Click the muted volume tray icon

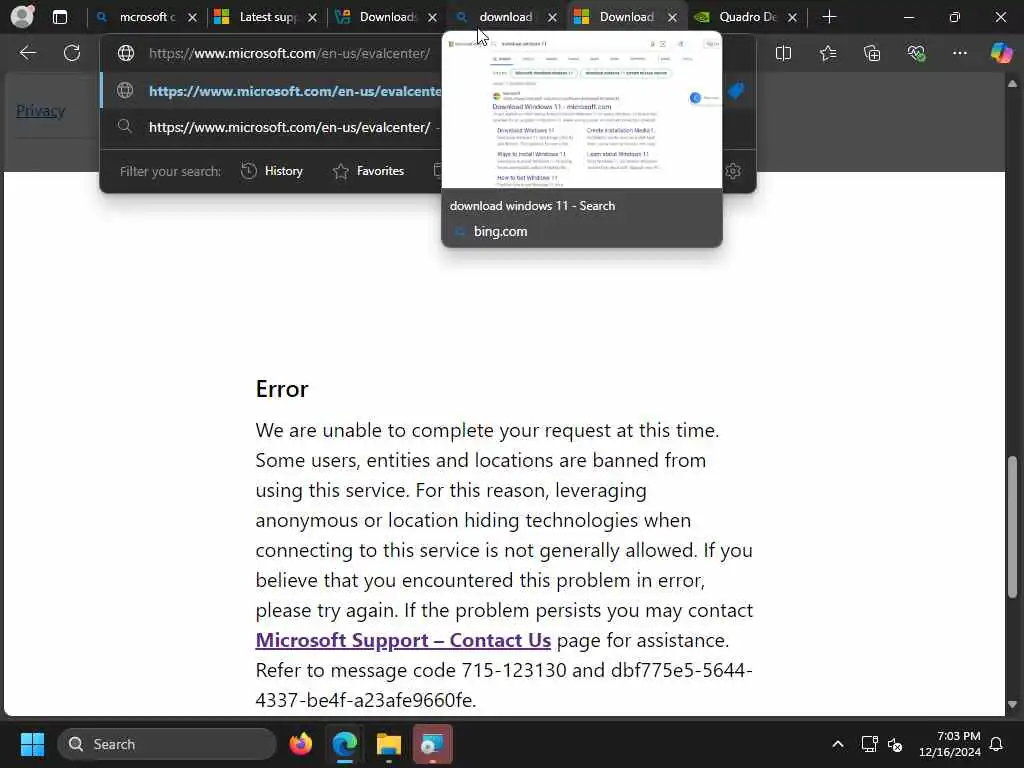(895, 744)
